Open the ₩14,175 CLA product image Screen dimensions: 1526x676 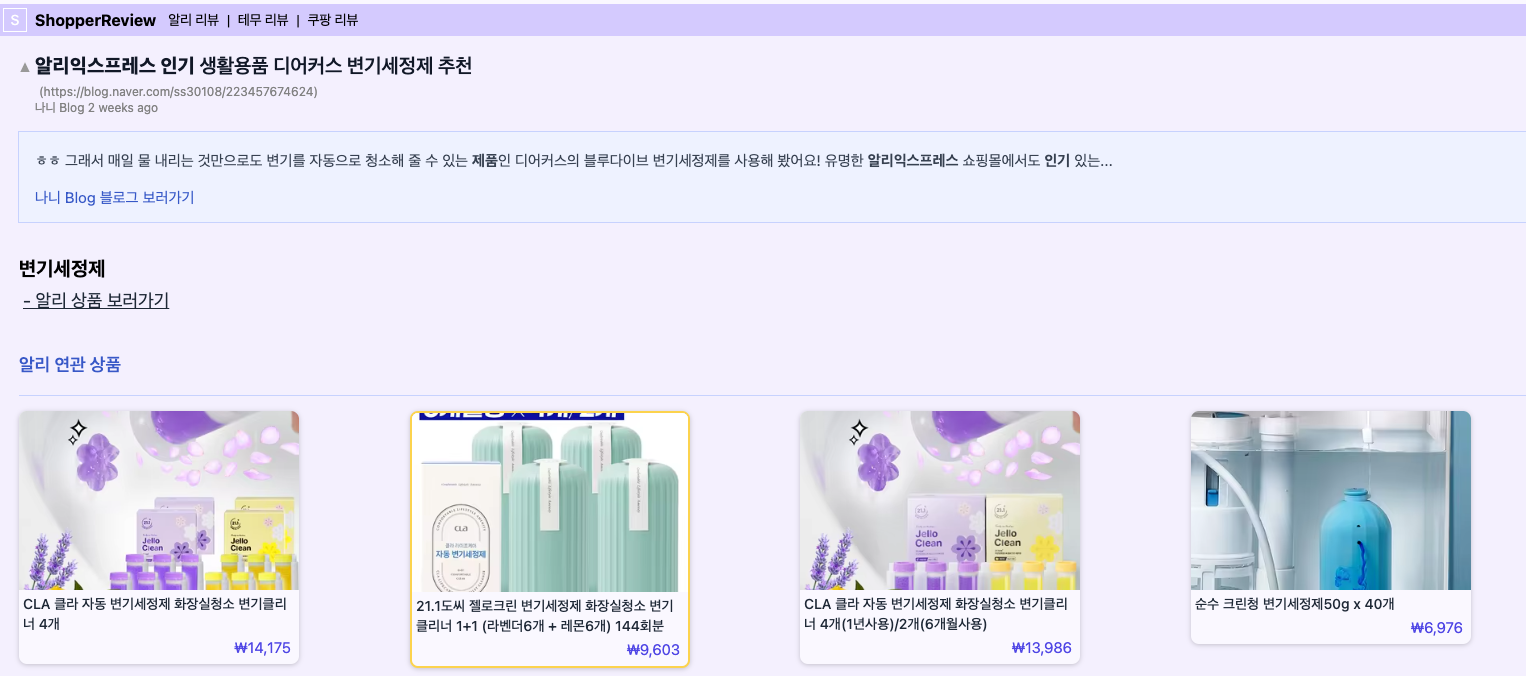159,500
